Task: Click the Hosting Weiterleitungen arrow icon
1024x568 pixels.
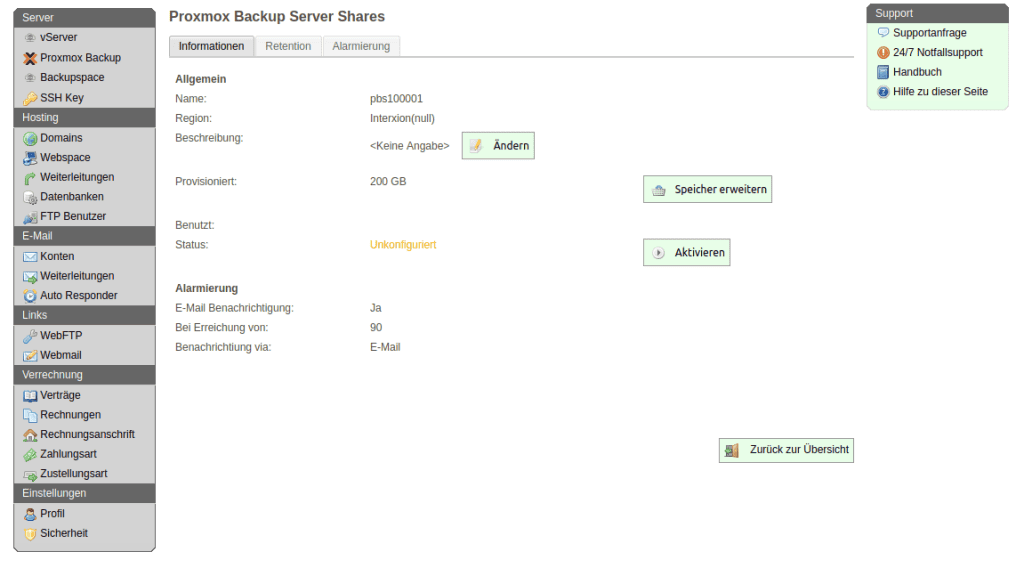Action: 30,178
